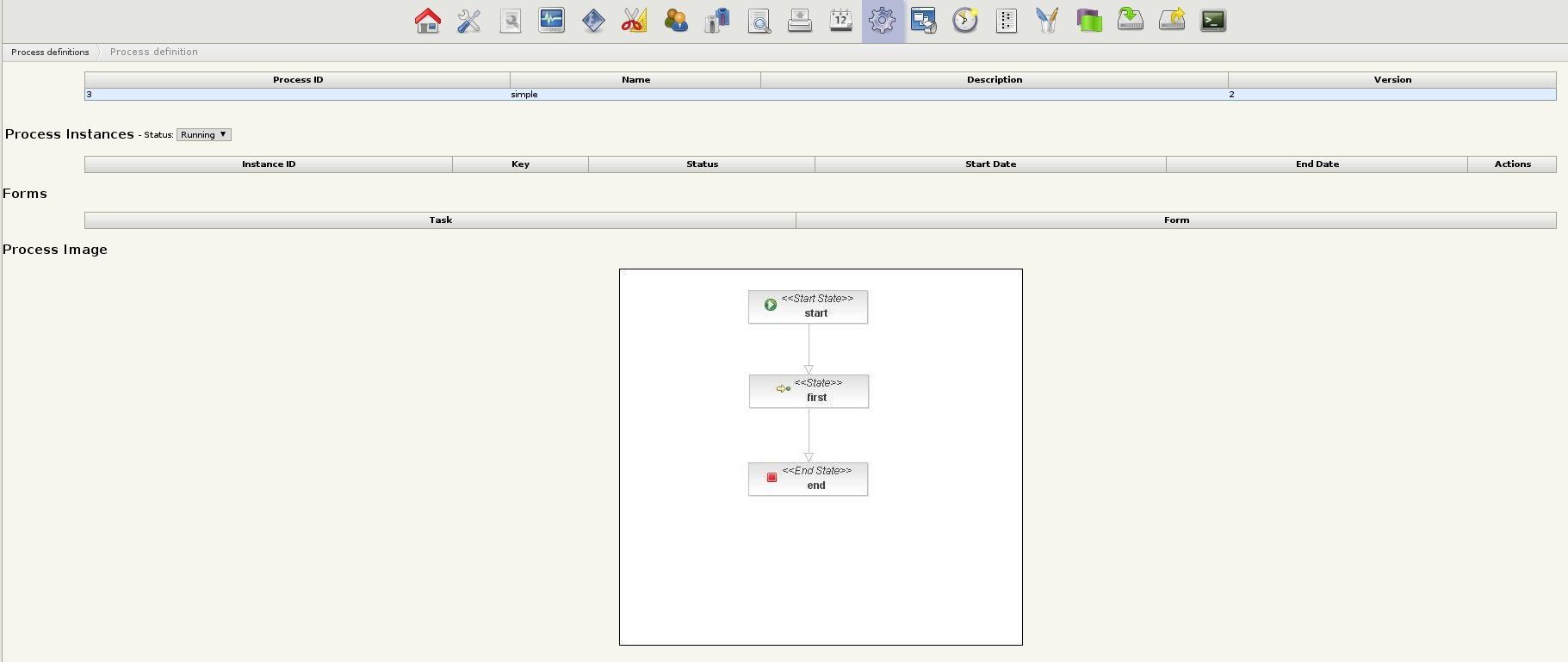Click the Process Image heading

(x=55, y=250)
